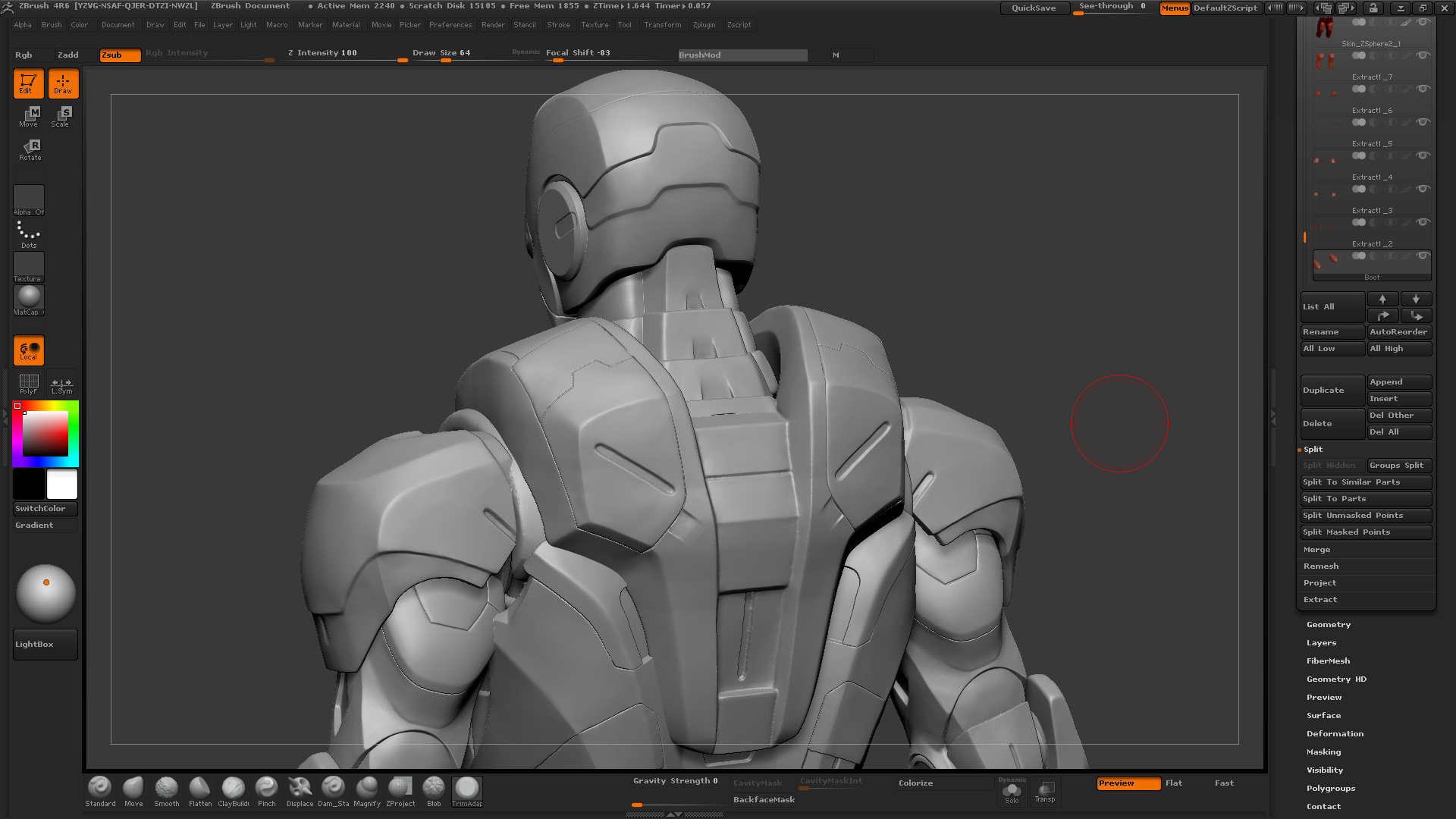Choose the ClayBuildup brush

pyautogui.click(x=234, y=792)
